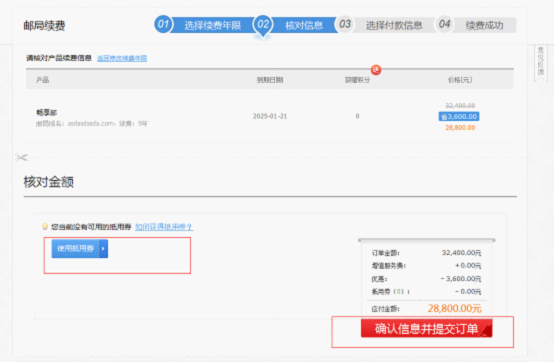
Task: Click the step 03 circle icon
Action: 344,24
